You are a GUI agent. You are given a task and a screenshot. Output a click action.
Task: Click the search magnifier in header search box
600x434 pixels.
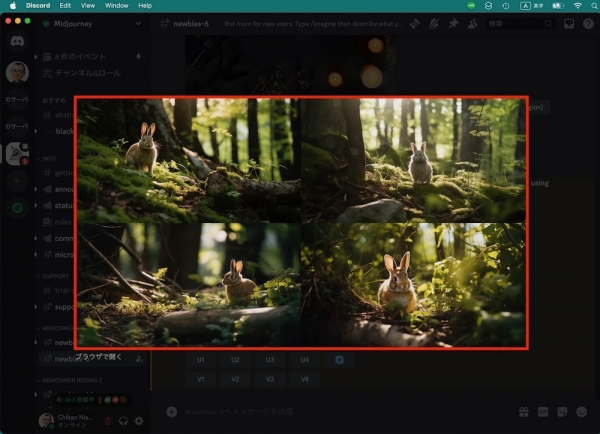[549, 24]
